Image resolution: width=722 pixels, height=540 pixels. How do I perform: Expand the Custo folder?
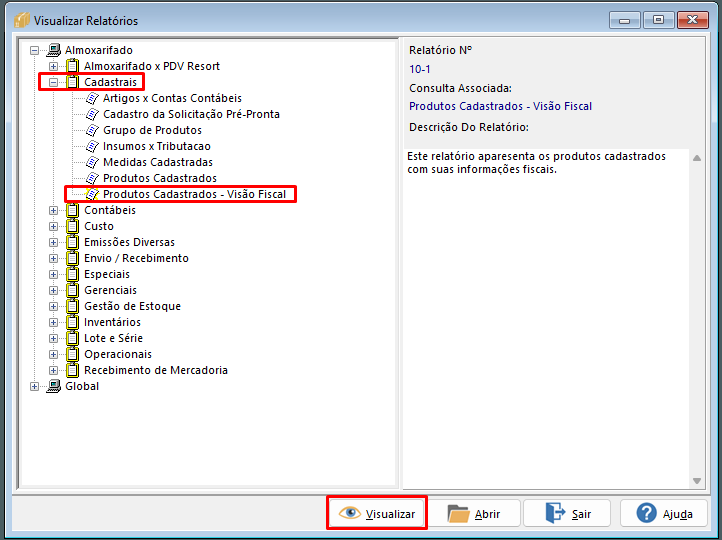click(x=53, y=226)
